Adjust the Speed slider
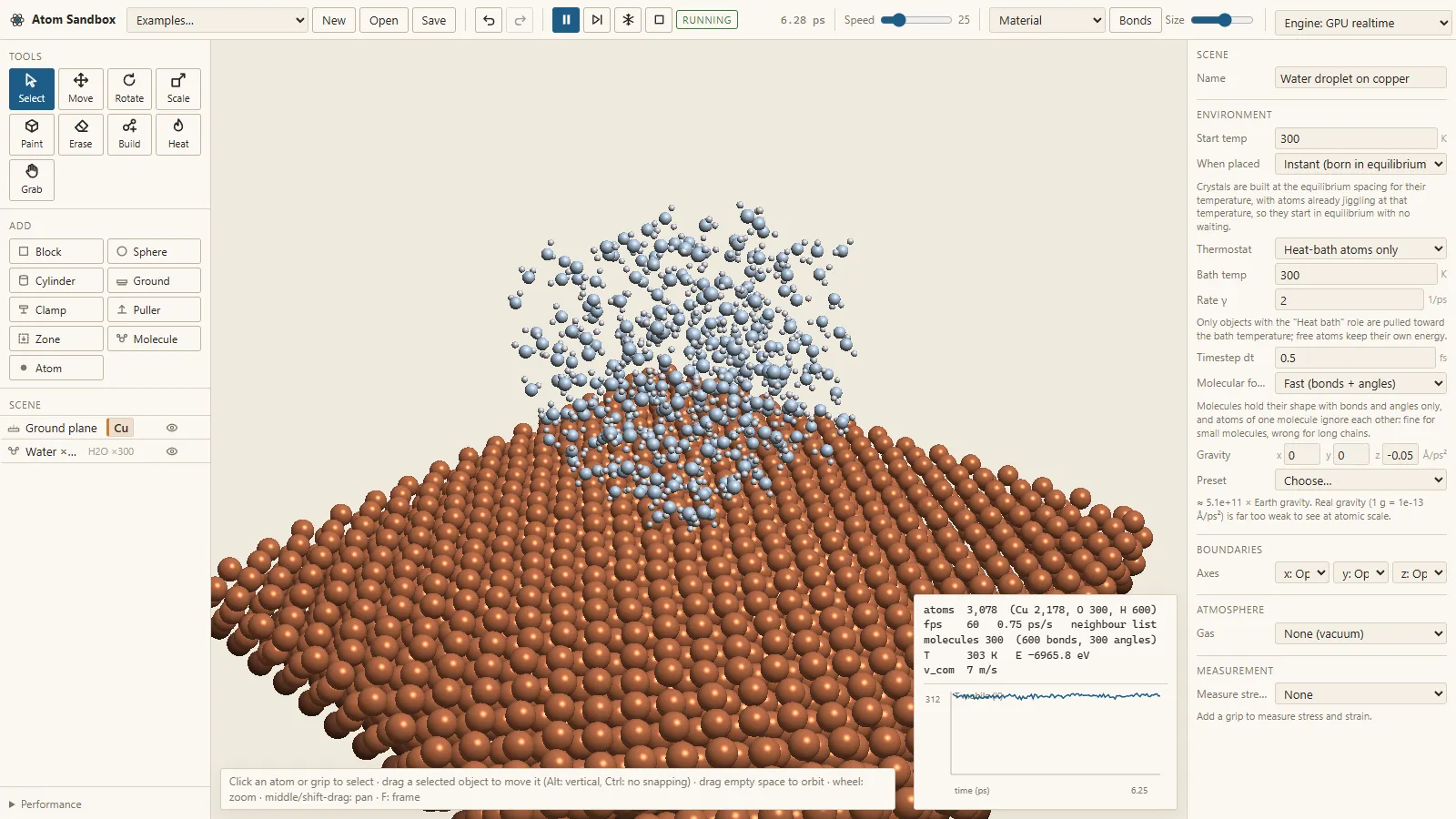This screenshot has width=1456, height=819. [915, 20]
